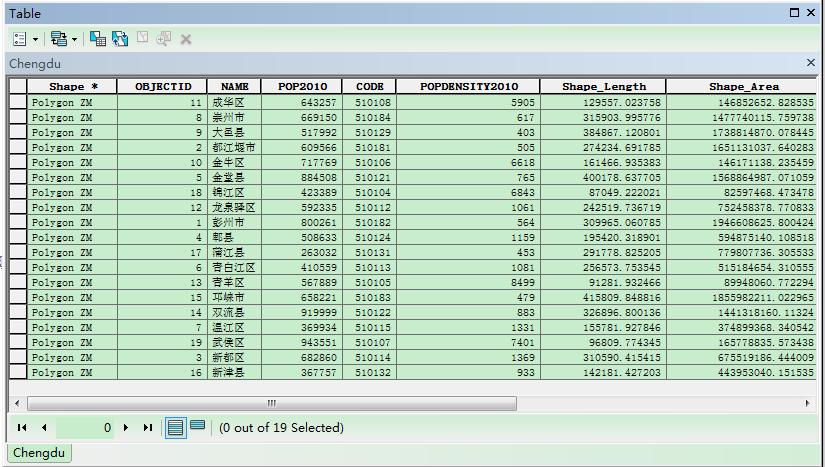
Task: Click the POP2010 cell 919999
Action: pyautogui.click(x=302, y=312)
